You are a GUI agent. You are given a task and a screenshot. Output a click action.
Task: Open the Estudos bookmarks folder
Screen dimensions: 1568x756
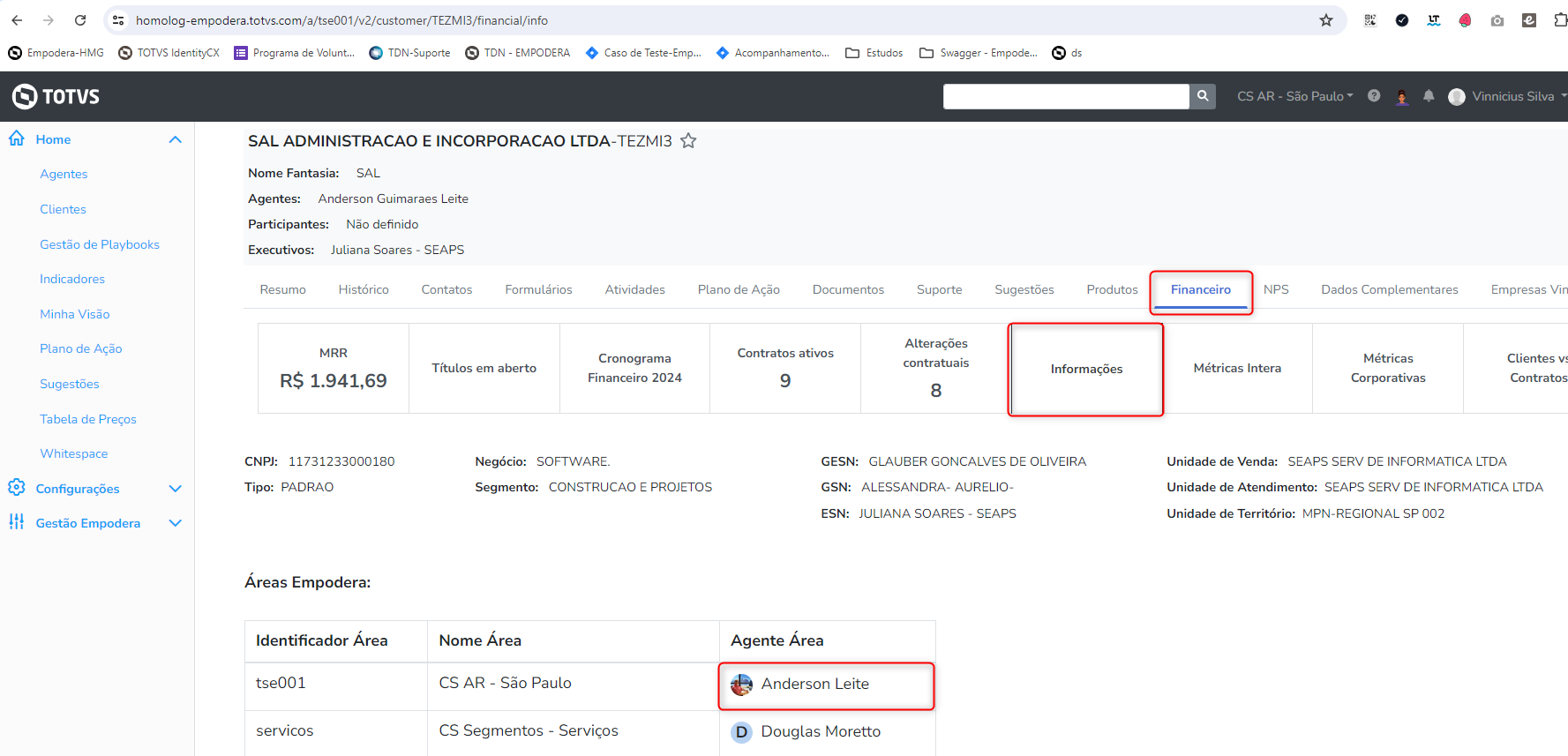click(x=874, y=53)
